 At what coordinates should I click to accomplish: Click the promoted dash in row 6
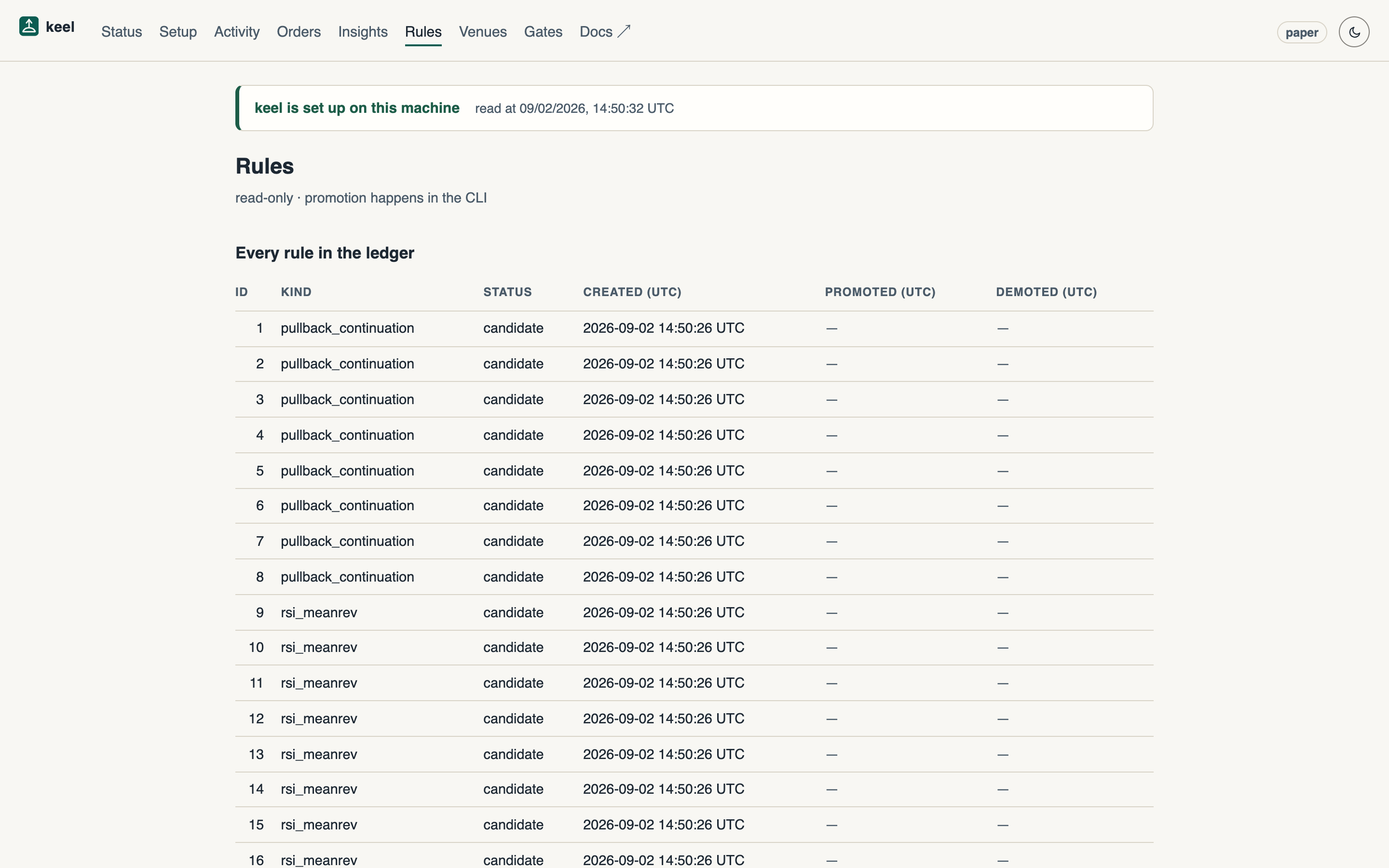pyautogui.click(x=831, y=506)
